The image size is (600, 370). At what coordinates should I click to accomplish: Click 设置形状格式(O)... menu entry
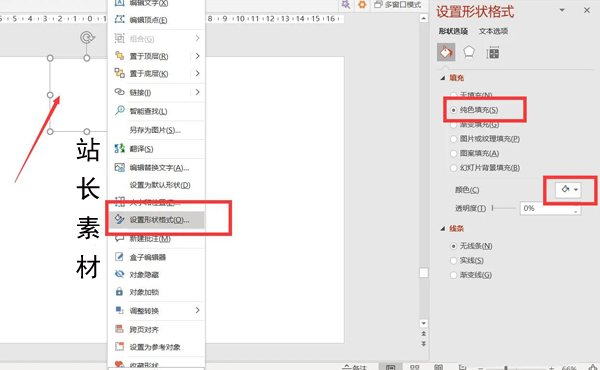click(x=156, y=220)
